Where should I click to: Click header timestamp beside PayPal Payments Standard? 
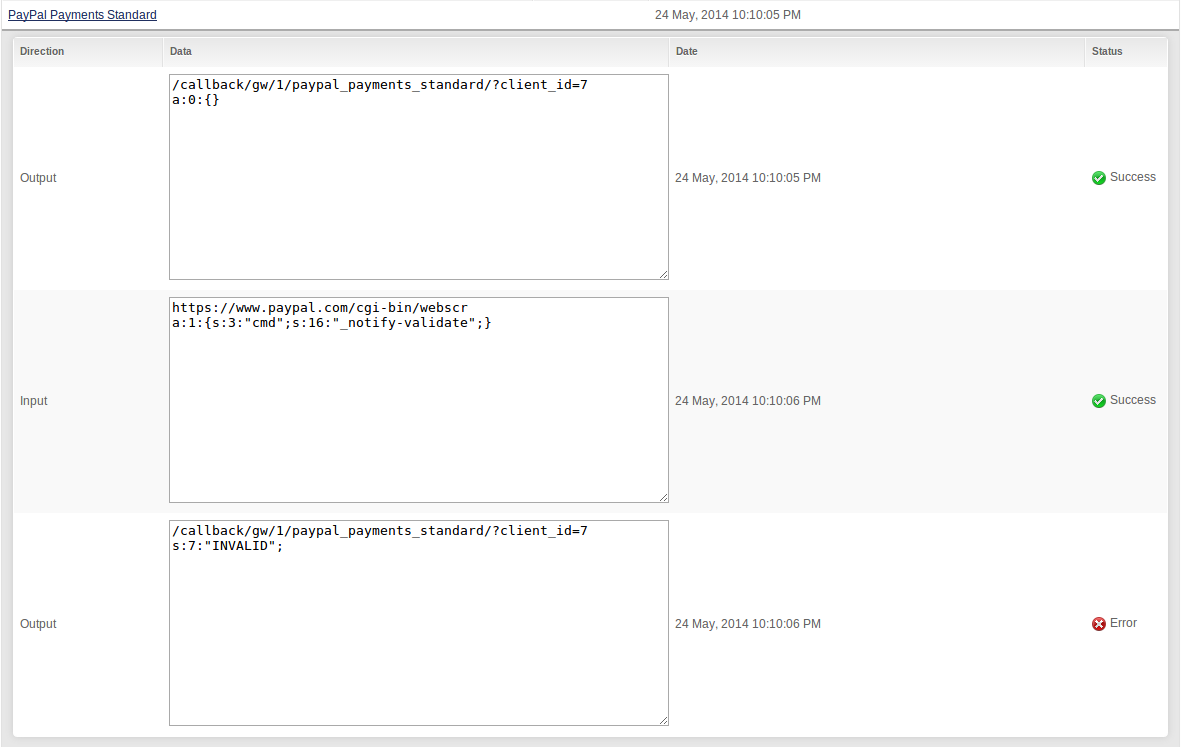click(x=728, y=15)
